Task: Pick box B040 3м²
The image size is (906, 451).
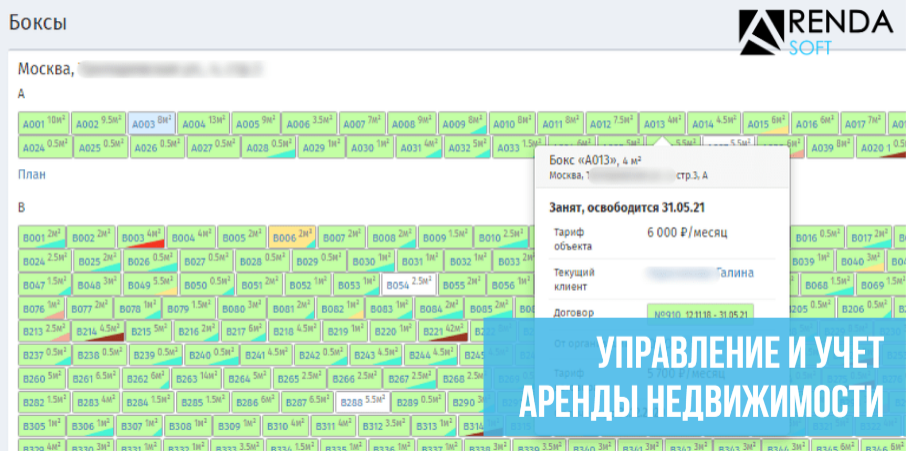Action: [860, 261]
